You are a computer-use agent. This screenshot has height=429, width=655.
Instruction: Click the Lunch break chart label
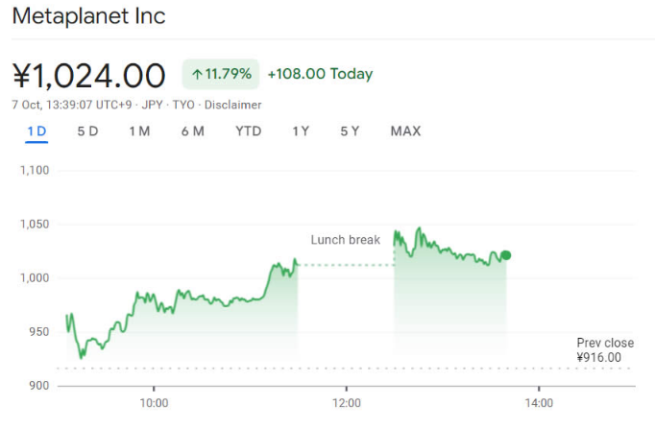point(345,240)
